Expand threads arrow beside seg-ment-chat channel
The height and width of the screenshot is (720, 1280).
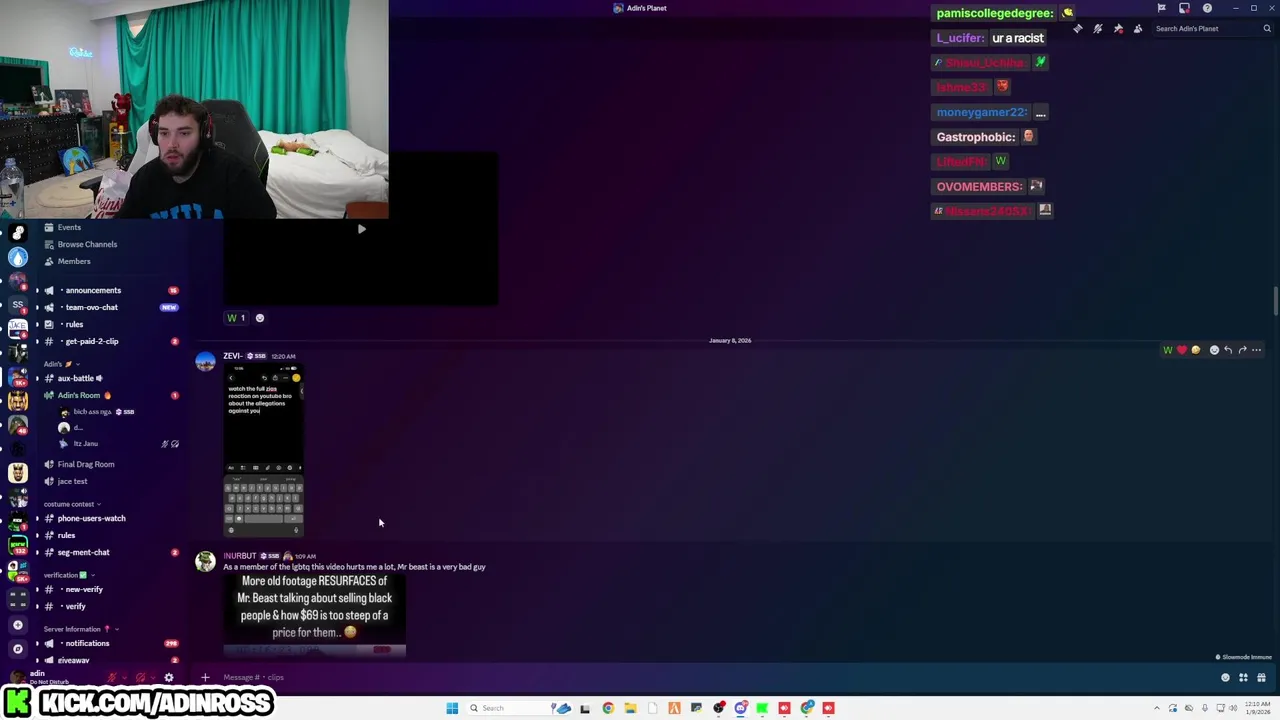(x=37, y=552)
